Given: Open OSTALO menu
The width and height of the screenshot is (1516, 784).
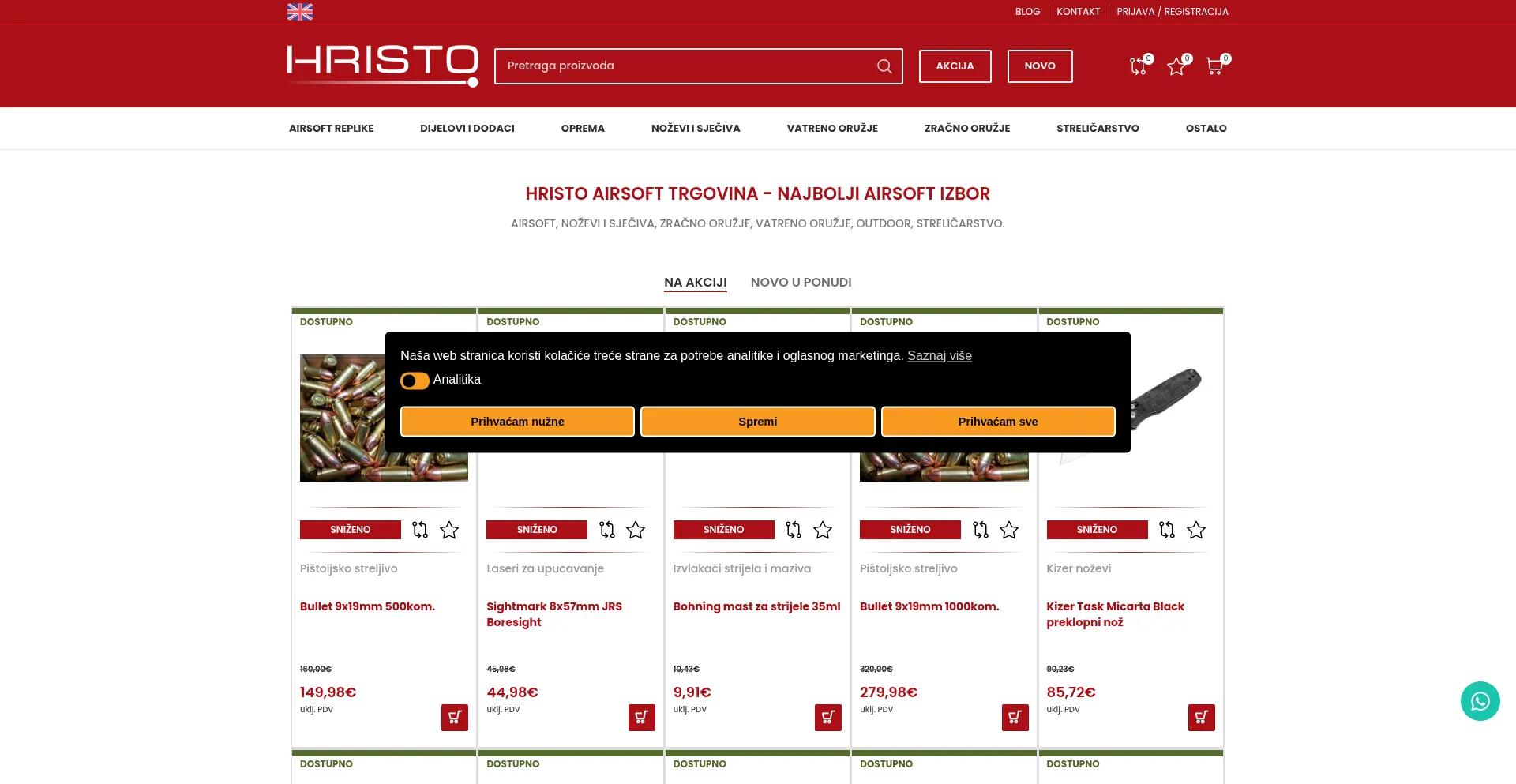Looking at the screenshot, I should [1206, 129].
